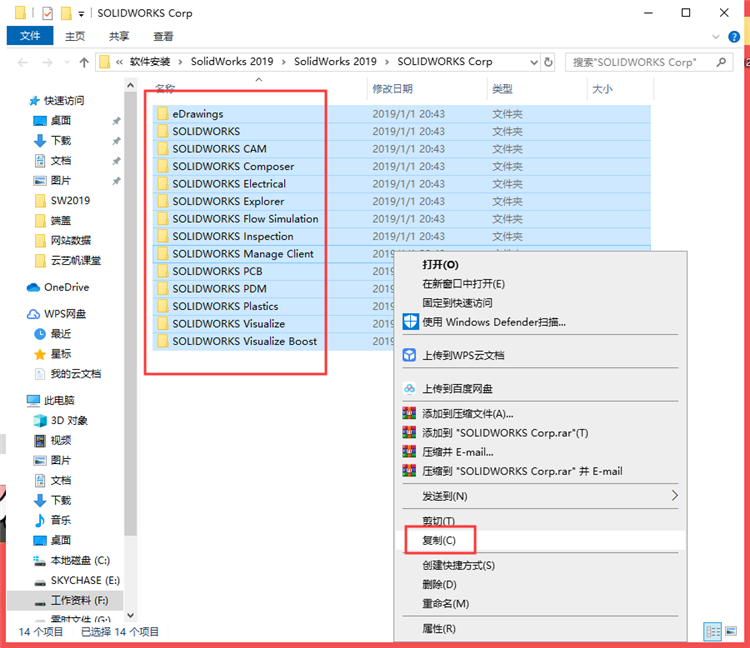Expand the address bar history dropdown

coord(534,62)
